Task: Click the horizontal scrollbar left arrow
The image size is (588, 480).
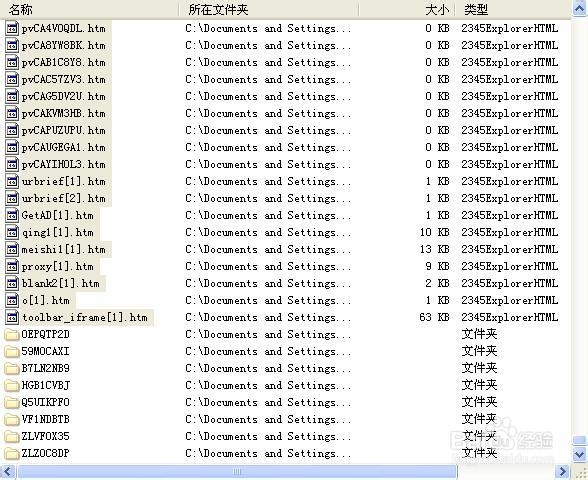Action: click(8, 471)
